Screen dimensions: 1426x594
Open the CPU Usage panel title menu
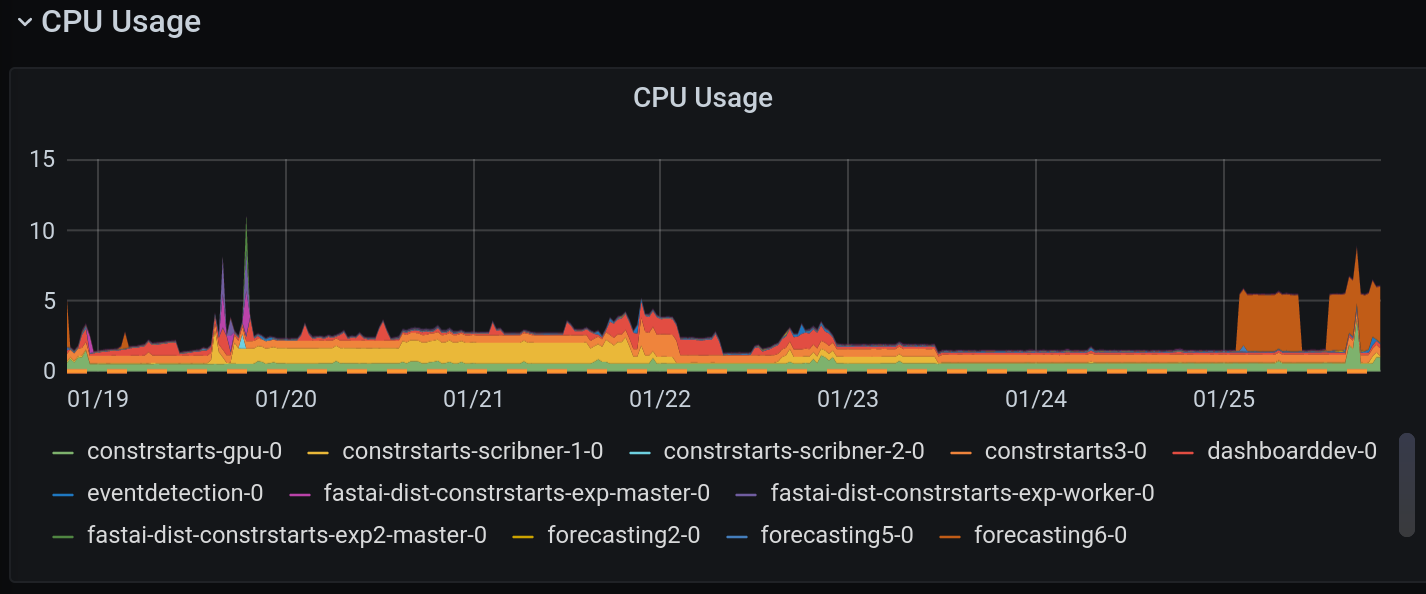tap(702, 97)
